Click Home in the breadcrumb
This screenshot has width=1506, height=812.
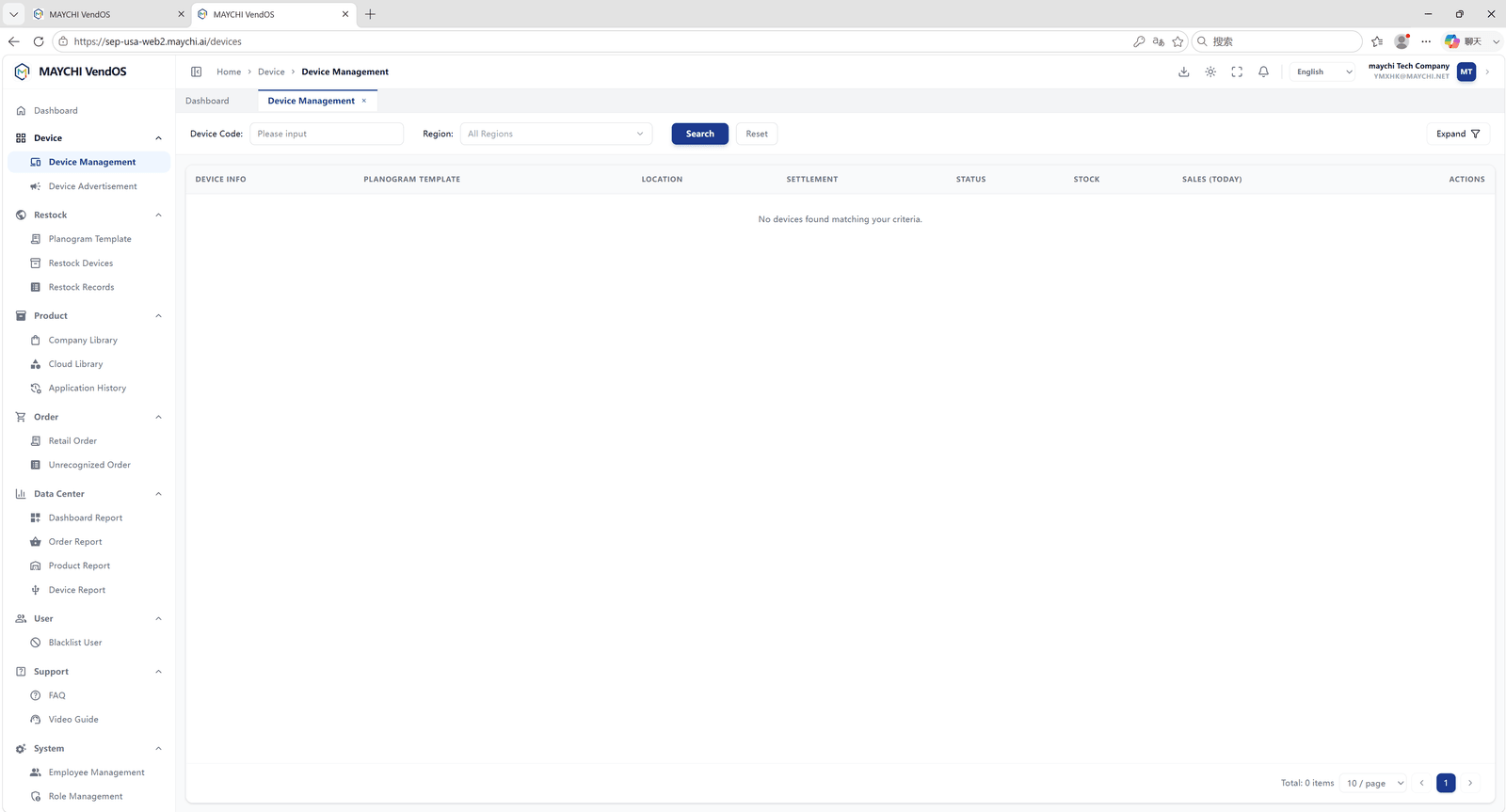229,72
